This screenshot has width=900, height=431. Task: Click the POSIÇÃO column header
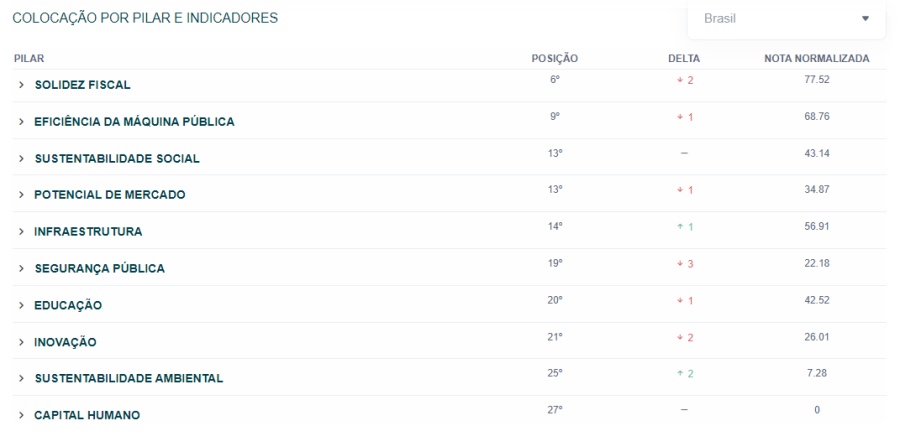pos(554,59)
